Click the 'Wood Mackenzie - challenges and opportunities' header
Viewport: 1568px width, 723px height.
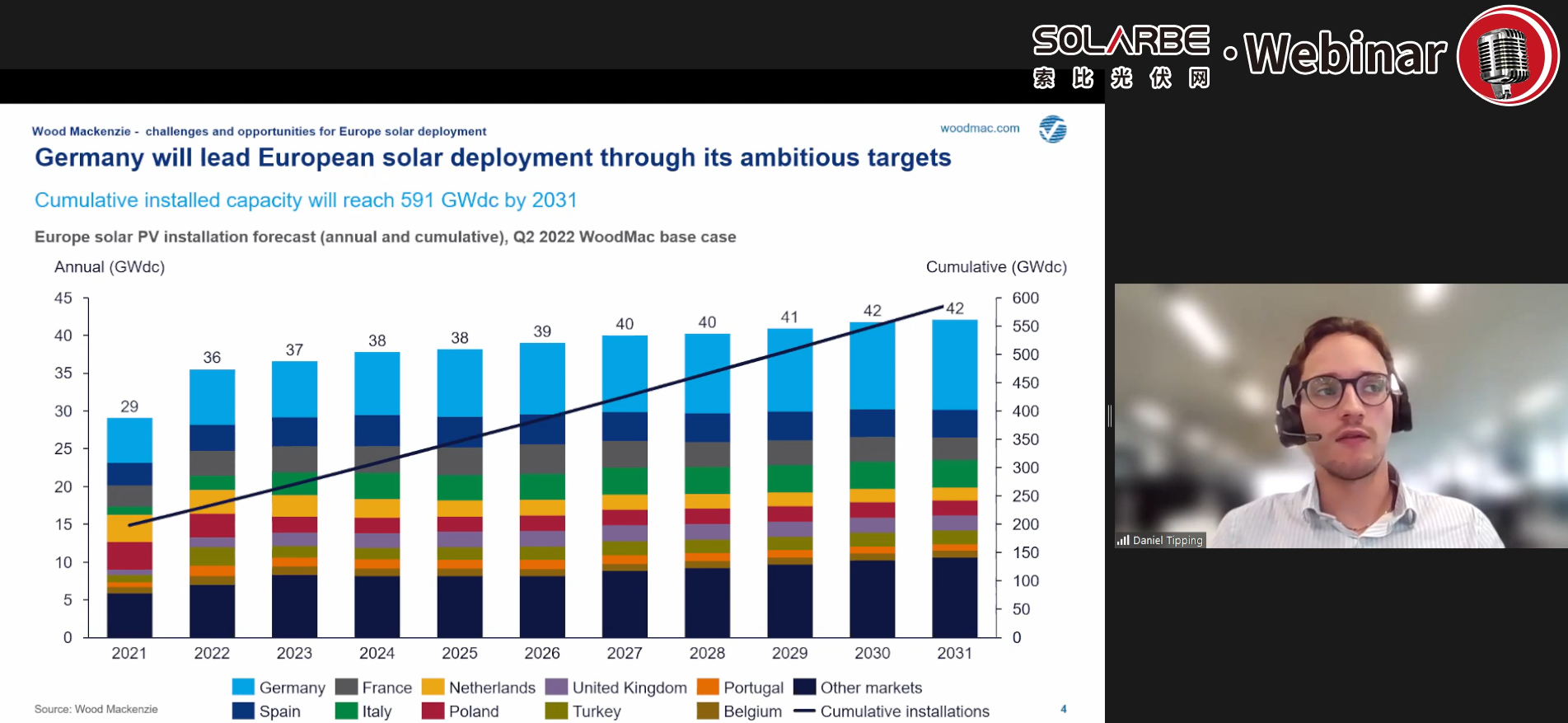(259, 131)
